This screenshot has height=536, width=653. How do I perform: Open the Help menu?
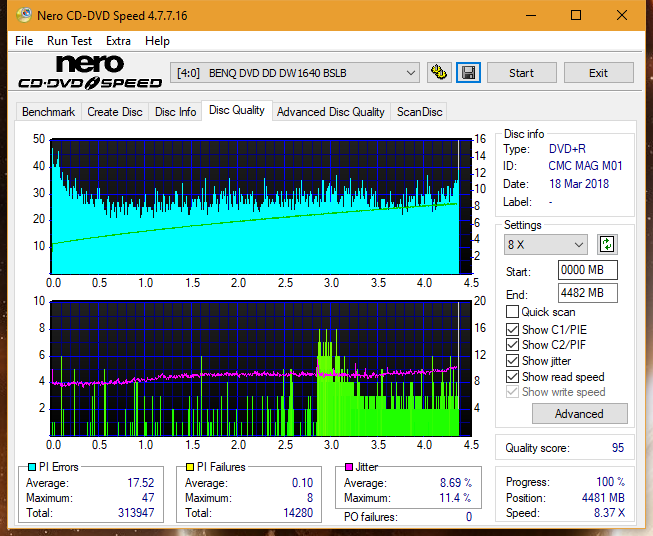[x=157, y=41]
